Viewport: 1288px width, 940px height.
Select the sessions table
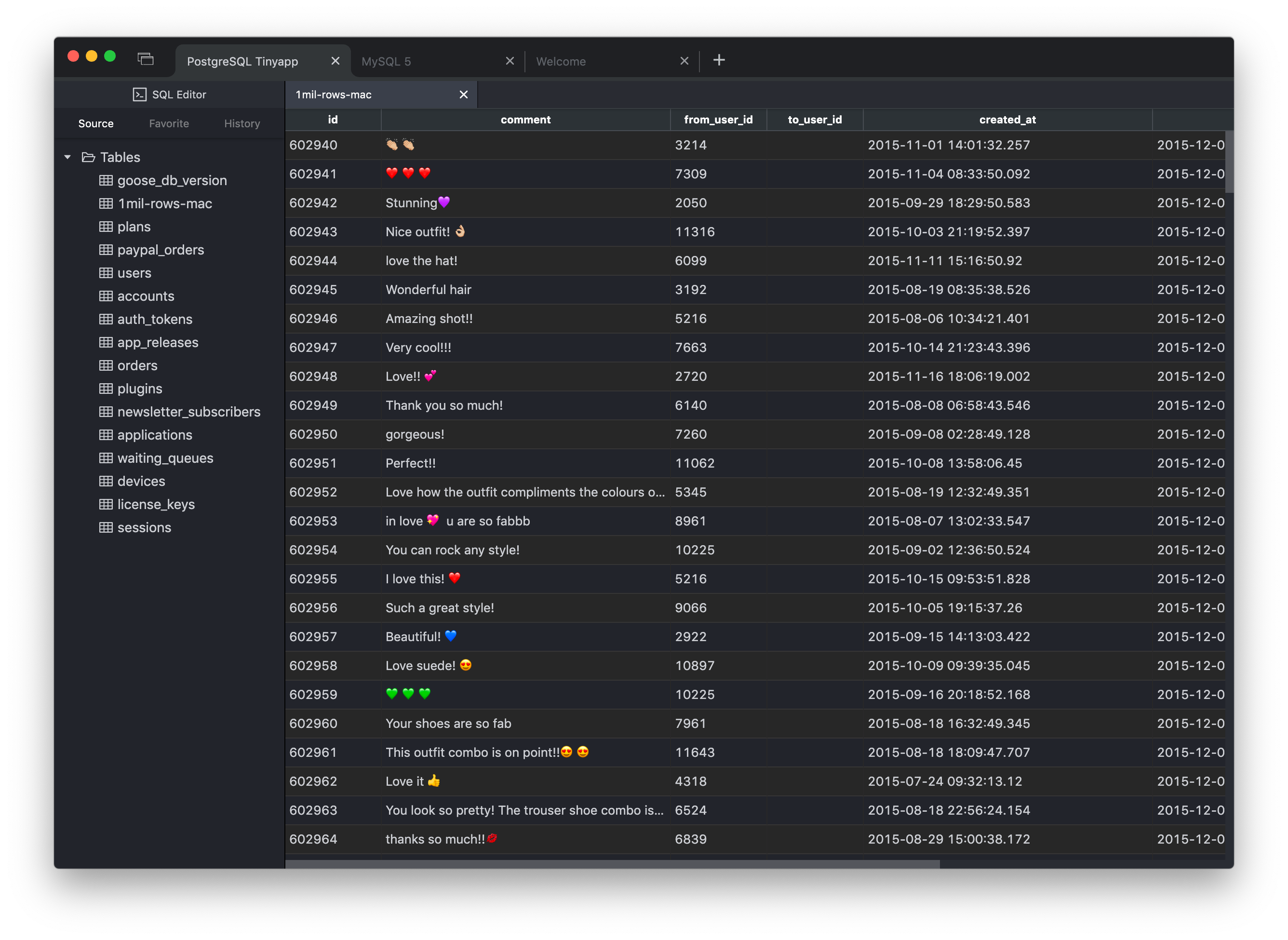tap(143, 527)
